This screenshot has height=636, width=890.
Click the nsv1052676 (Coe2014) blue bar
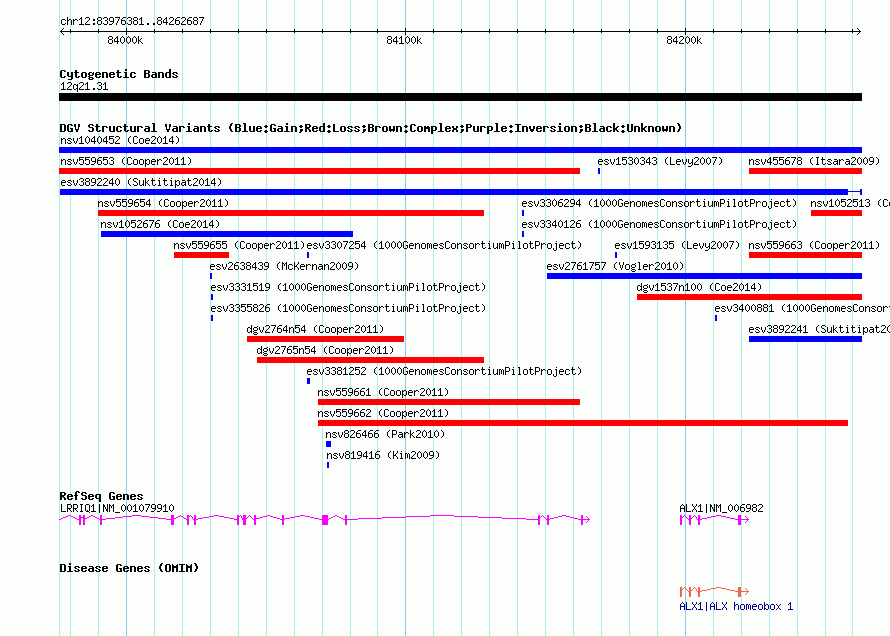coord(226,234)
